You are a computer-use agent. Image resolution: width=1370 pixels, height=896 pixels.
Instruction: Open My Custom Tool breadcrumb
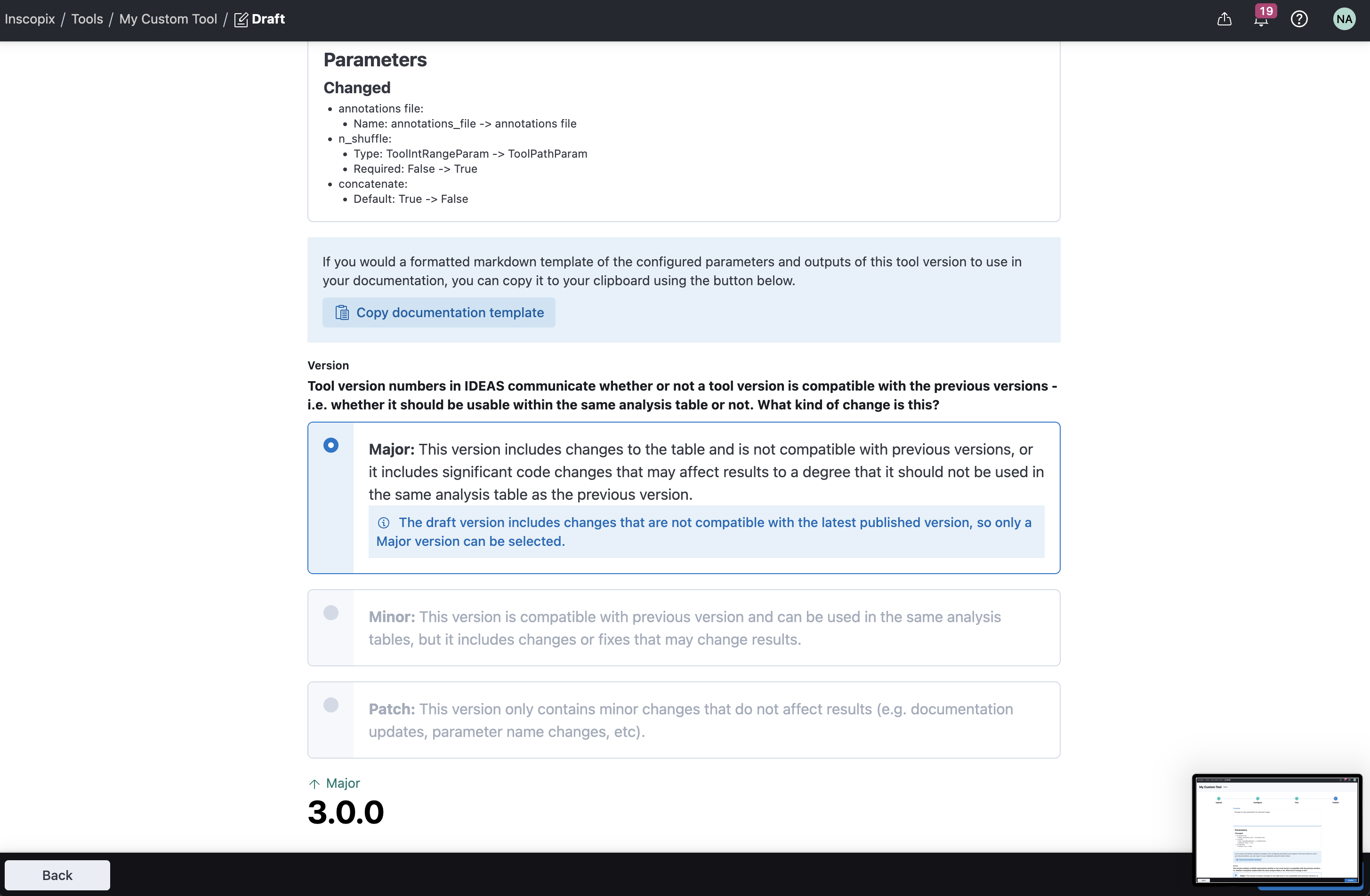(168, 20)
